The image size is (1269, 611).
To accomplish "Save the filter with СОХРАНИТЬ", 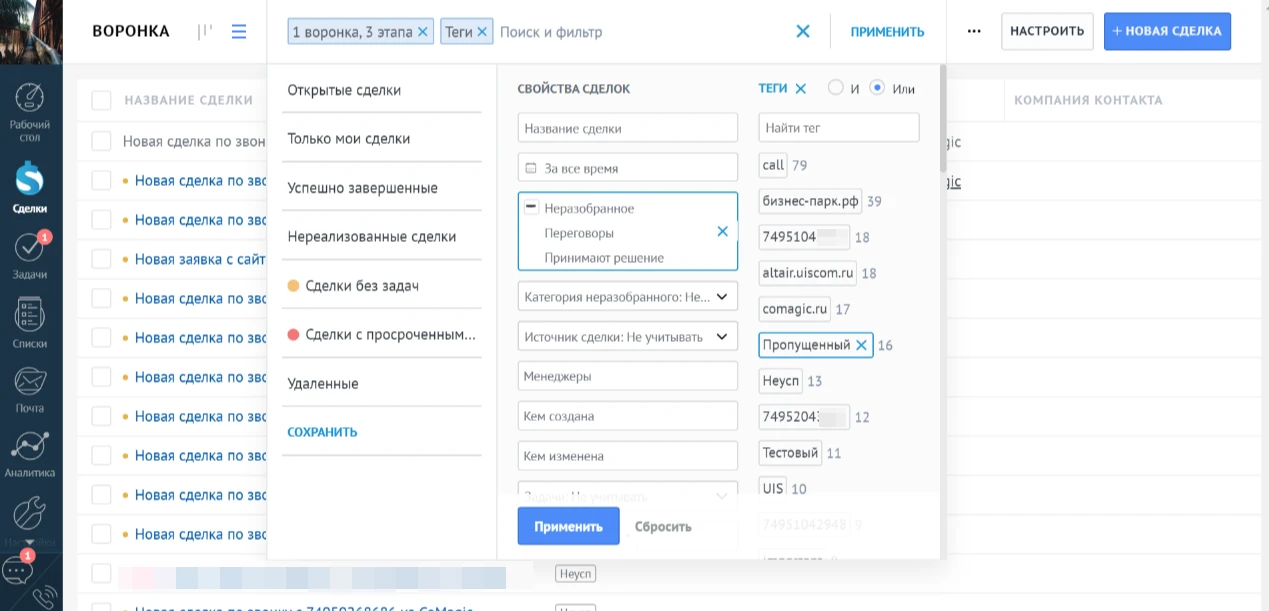I will pos(322,432).
